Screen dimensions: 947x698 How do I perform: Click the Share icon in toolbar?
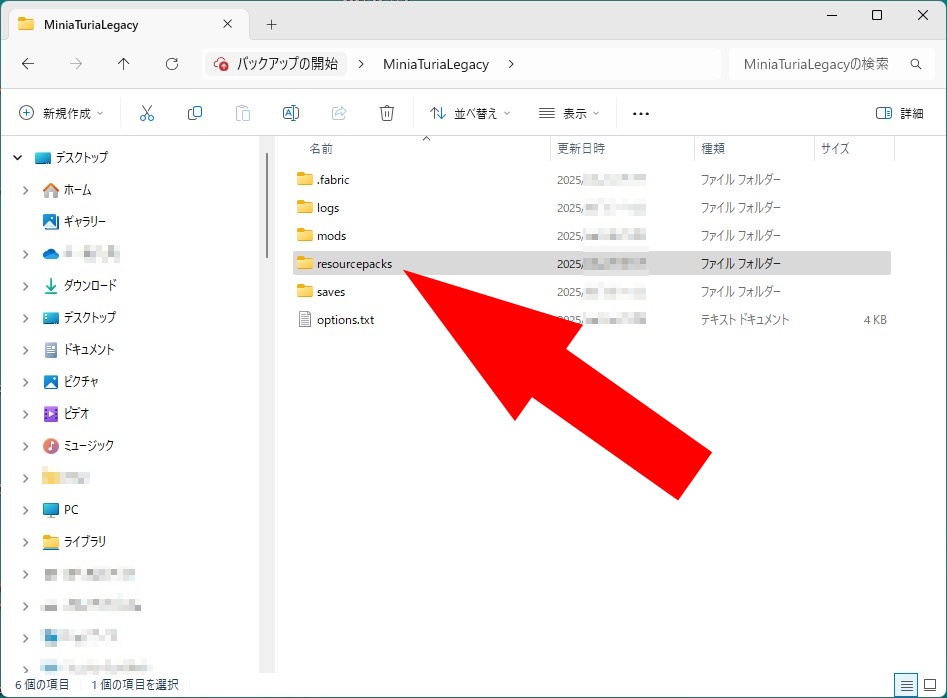339,113
